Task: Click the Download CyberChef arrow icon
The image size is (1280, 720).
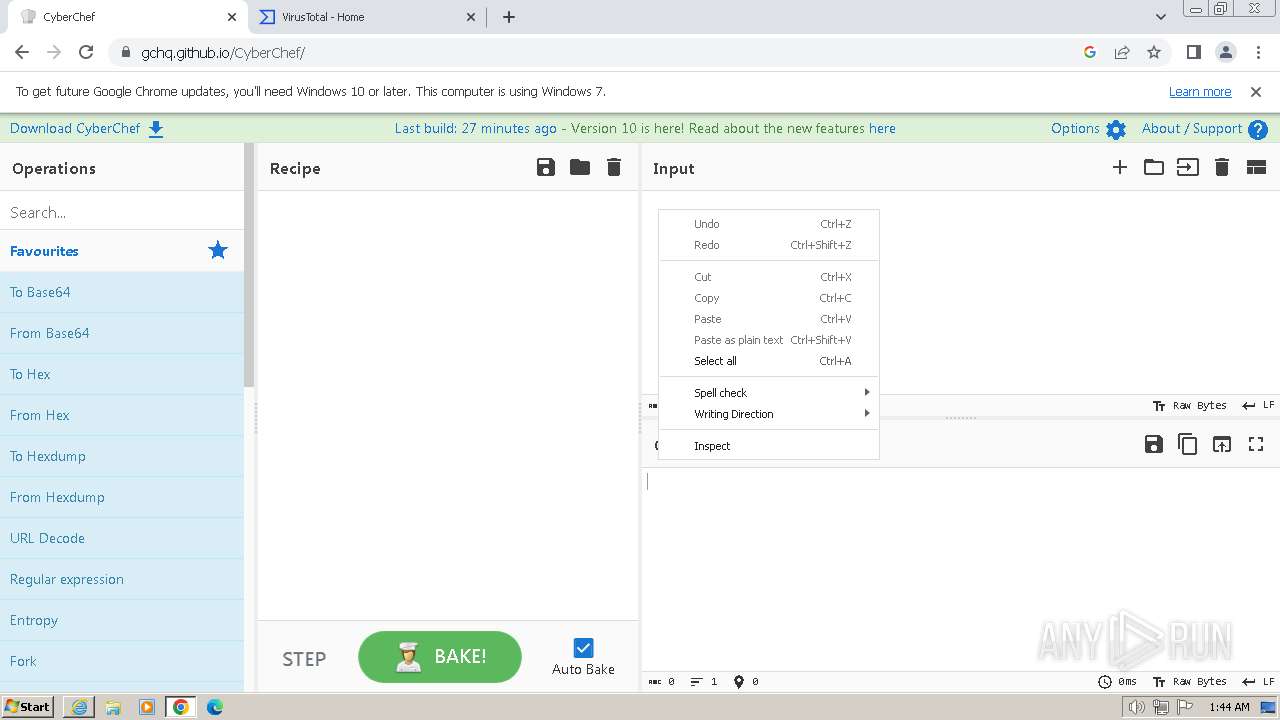Action: coord(156,129)
